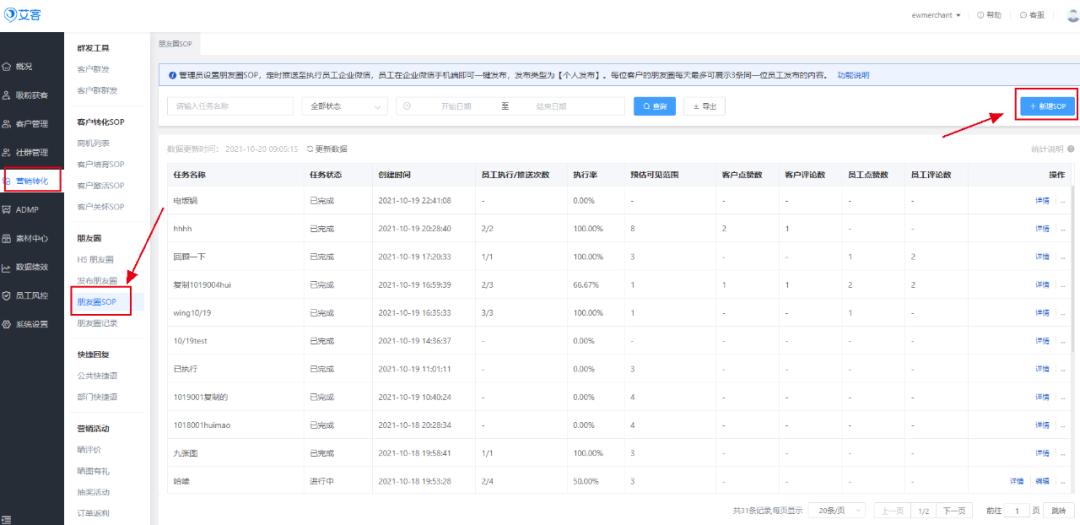Open 数据绩效 in the sidebar
This screenshot has height=525, width=1080.
8,267
